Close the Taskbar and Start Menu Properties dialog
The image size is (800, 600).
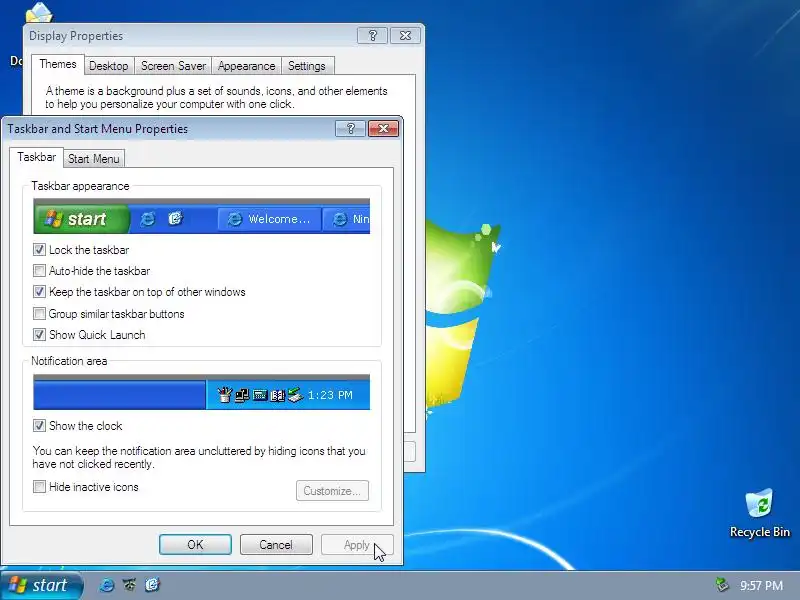pyautogui.click(x=383, y=129)
